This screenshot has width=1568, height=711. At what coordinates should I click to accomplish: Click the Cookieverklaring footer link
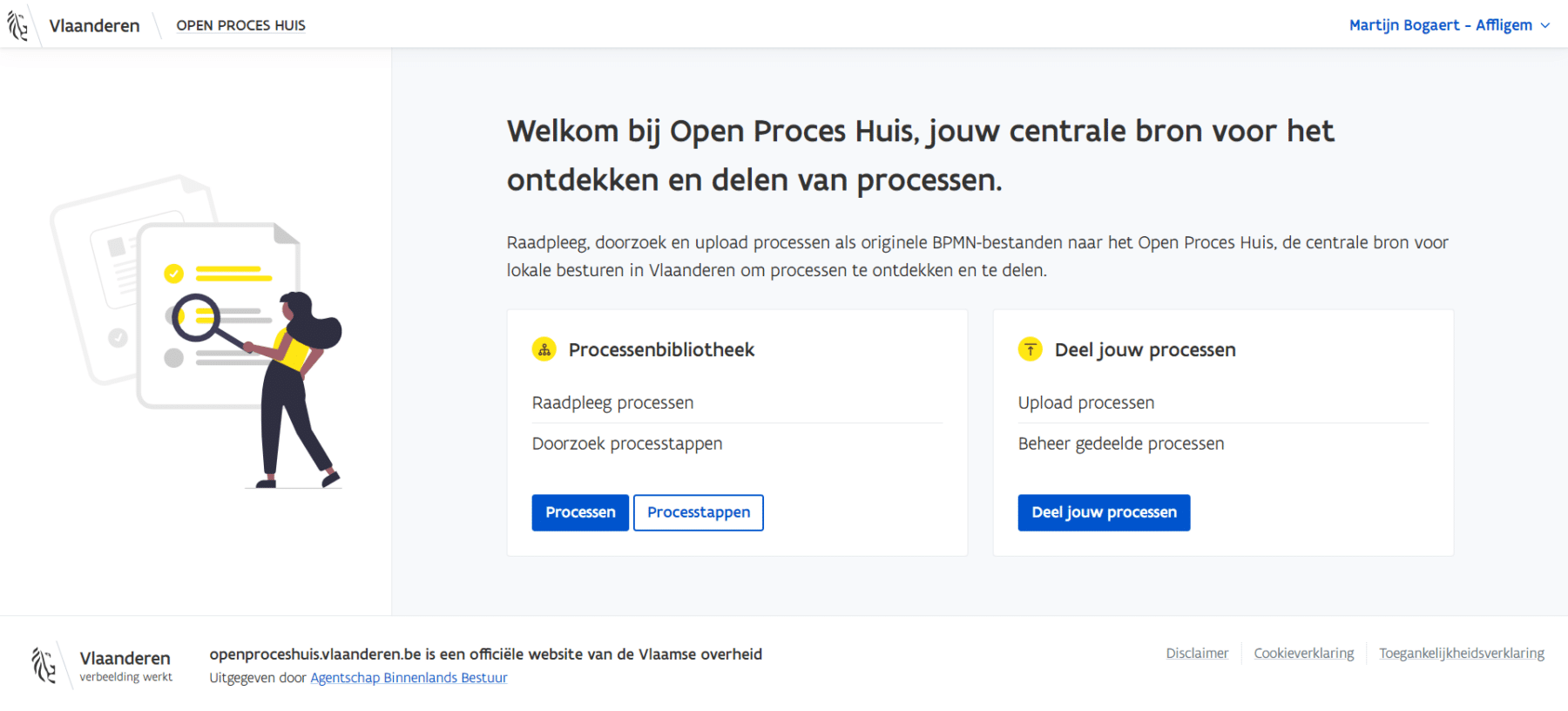pyautogui.click(x=1303, y=653)
